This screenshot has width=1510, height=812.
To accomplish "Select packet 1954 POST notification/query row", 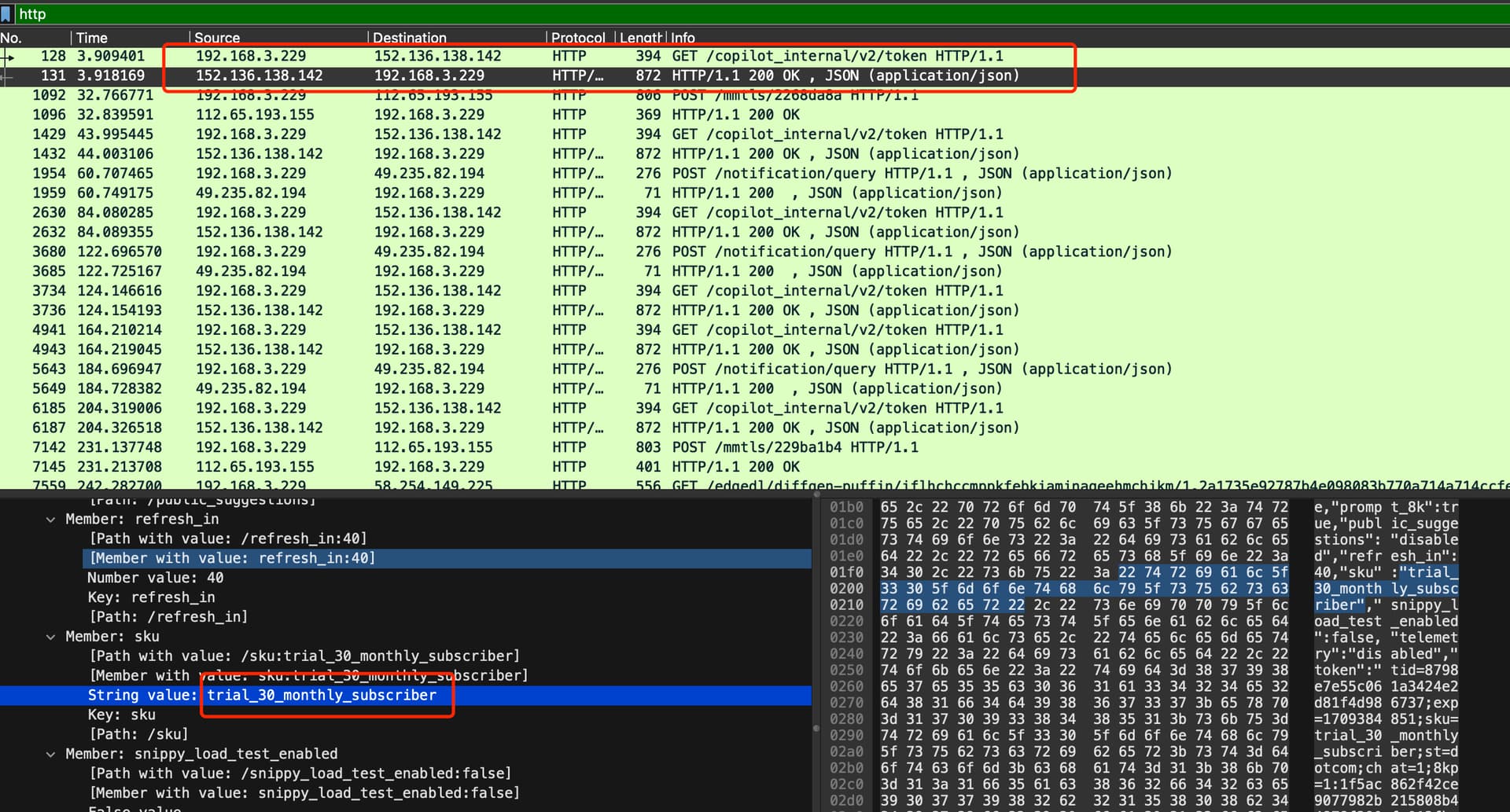I will pyautogui.click(x=755, y=174).
